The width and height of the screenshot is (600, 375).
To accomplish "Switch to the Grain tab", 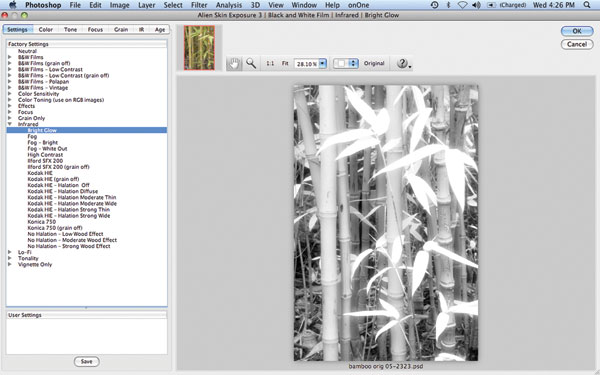I will tap(121, 29).
